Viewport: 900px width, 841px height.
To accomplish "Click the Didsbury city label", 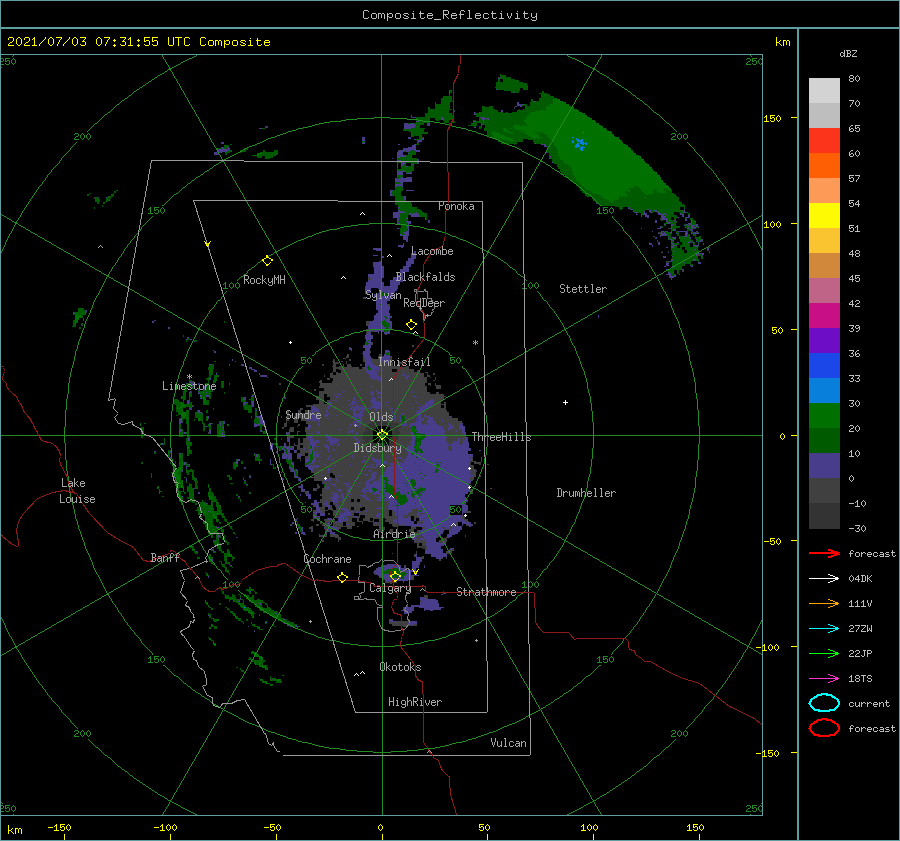I will [x=377, y=448].
